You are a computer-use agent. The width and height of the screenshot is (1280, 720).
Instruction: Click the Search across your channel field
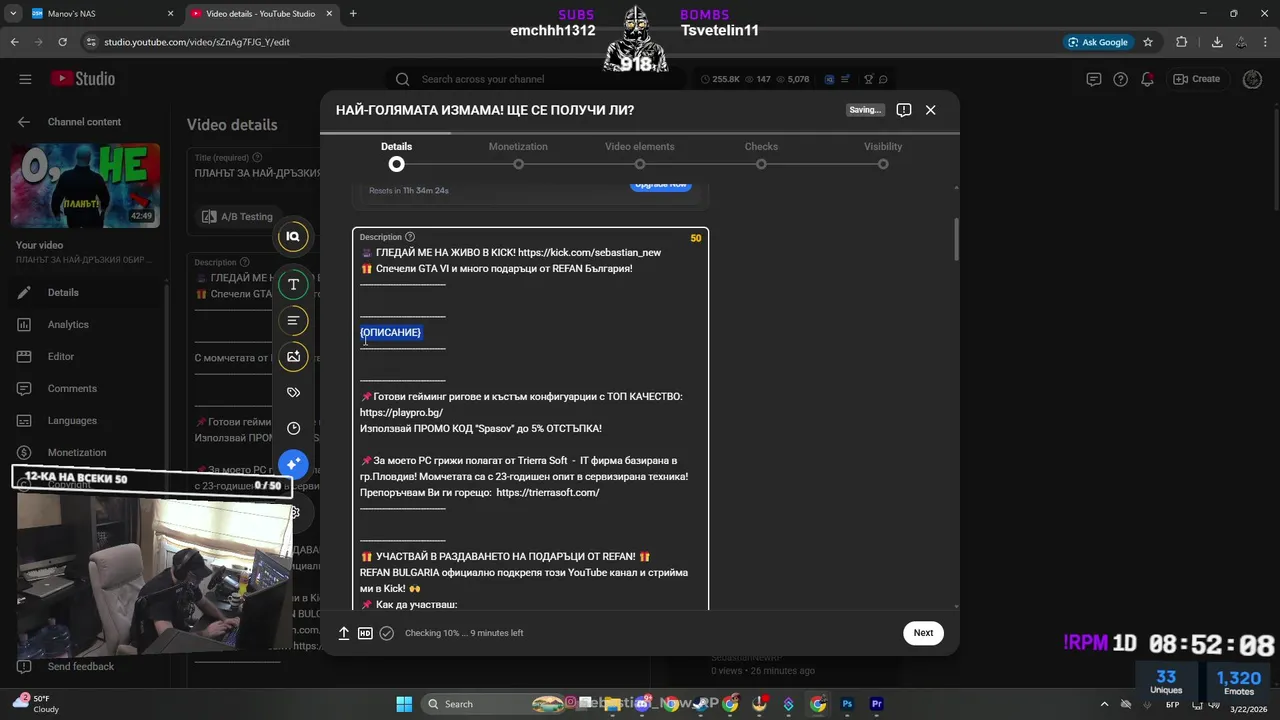[540, 79]
